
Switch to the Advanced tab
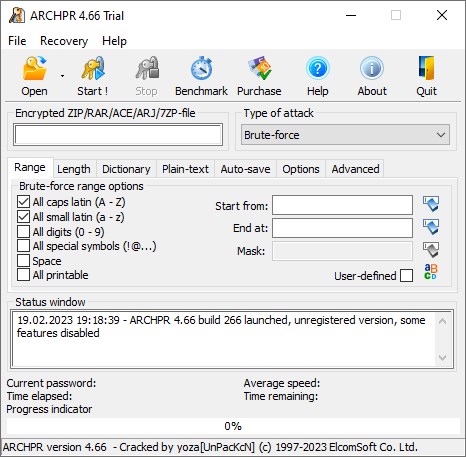pyautogui.click(x=355, y=169)
